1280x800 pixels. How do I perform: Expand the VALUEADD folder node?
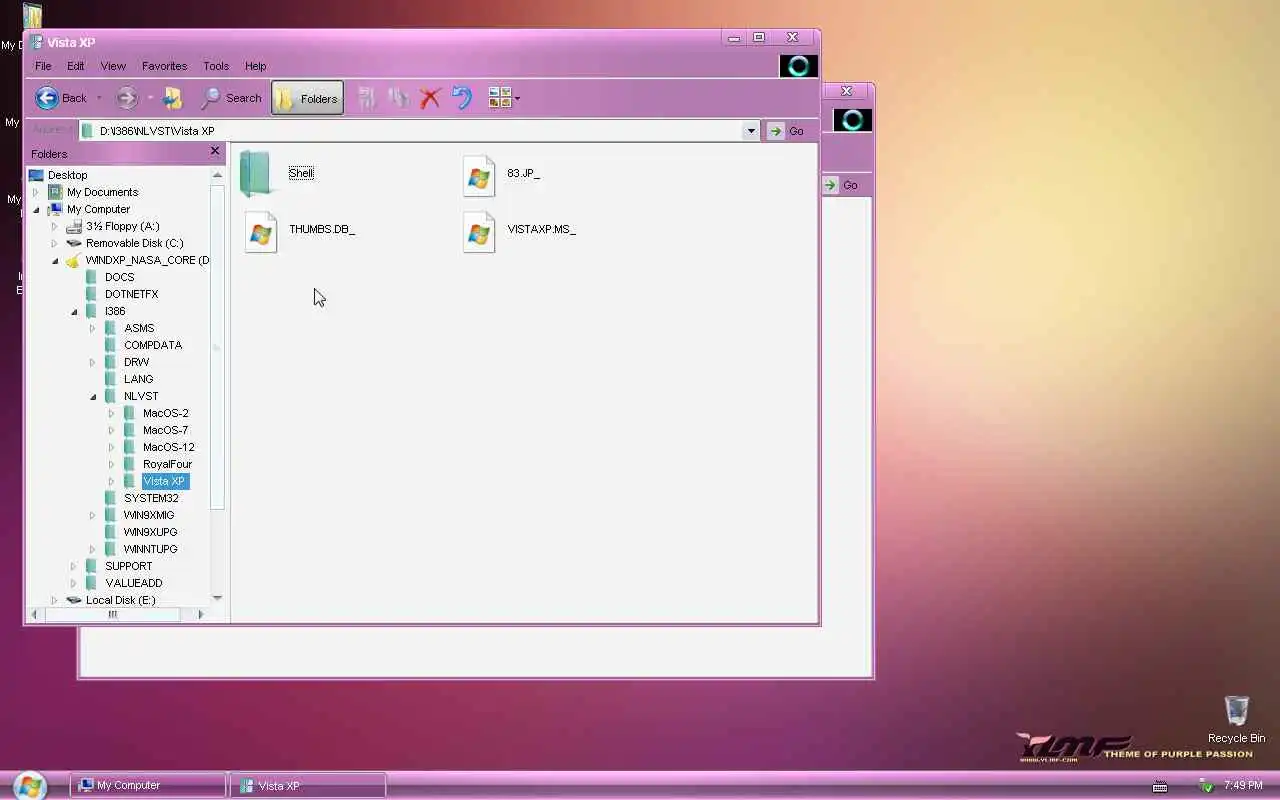74,583
